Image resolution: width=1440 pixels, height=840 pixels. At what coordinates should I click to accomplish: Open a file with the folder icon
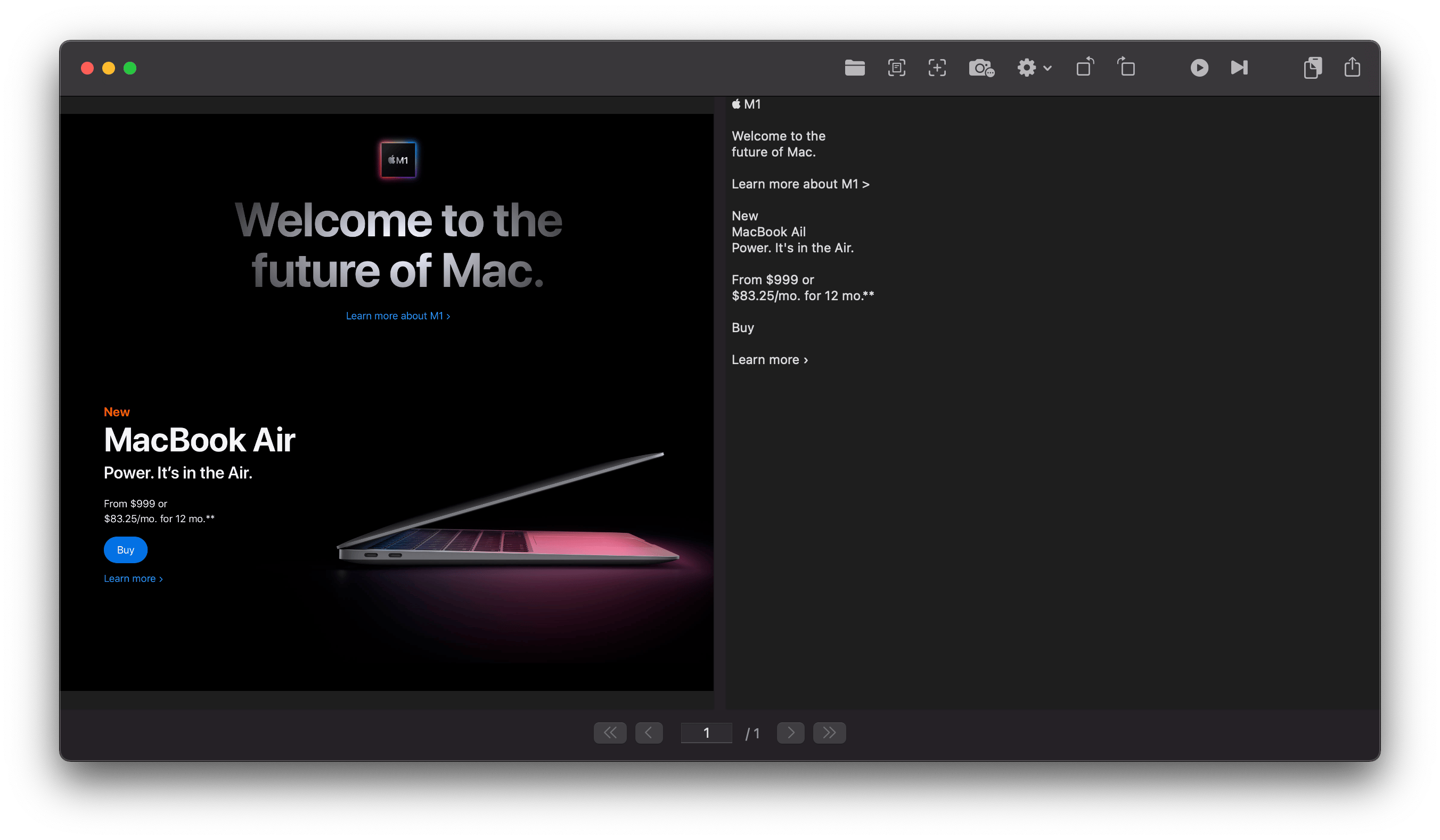pos(855,68)
